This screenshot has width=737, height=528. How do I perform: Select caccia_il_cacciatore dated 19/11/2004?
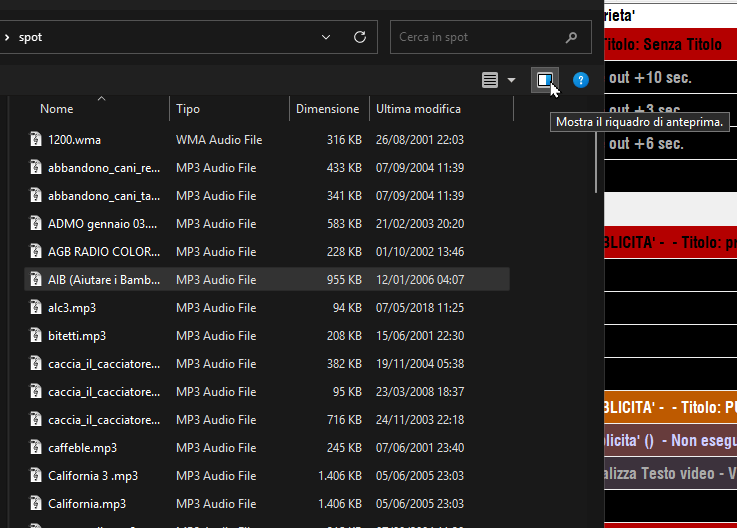(x=104, y=364)
